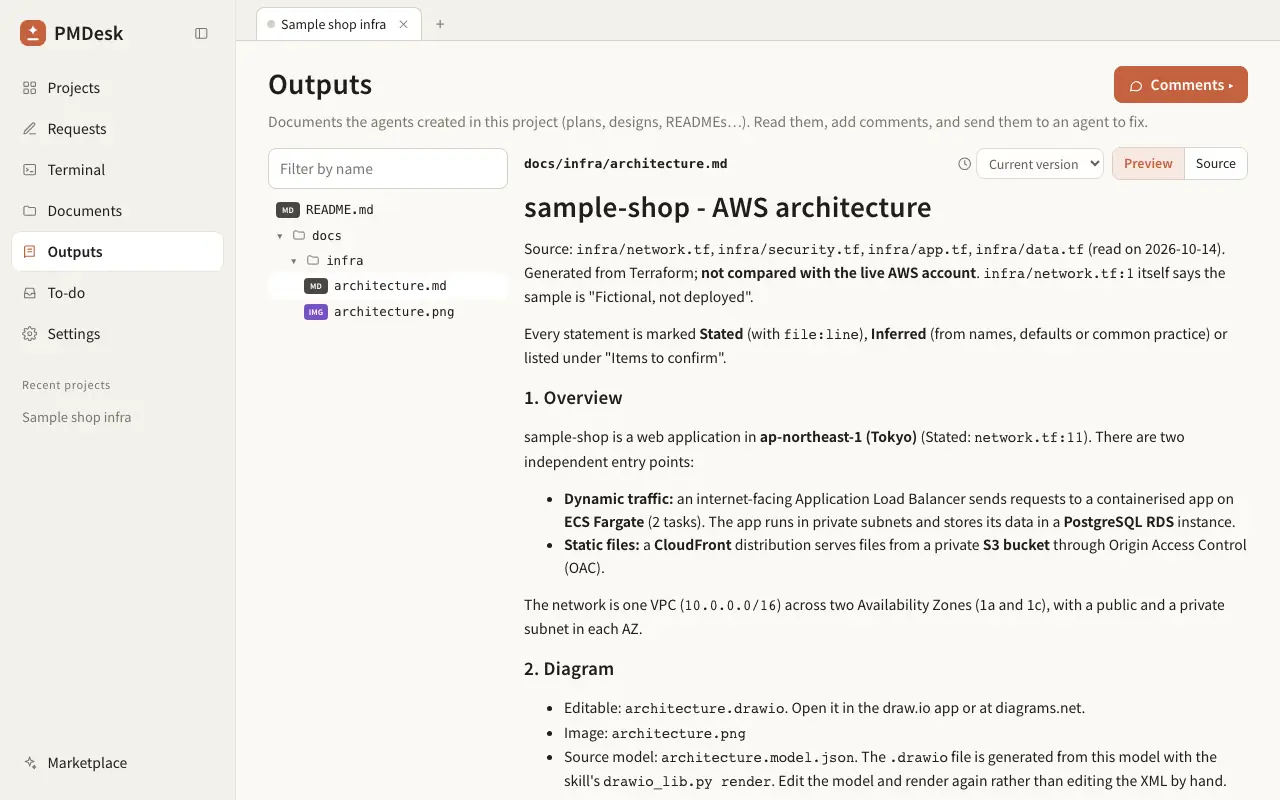
Task: Click the Outputs page heading
Action: 320,85
